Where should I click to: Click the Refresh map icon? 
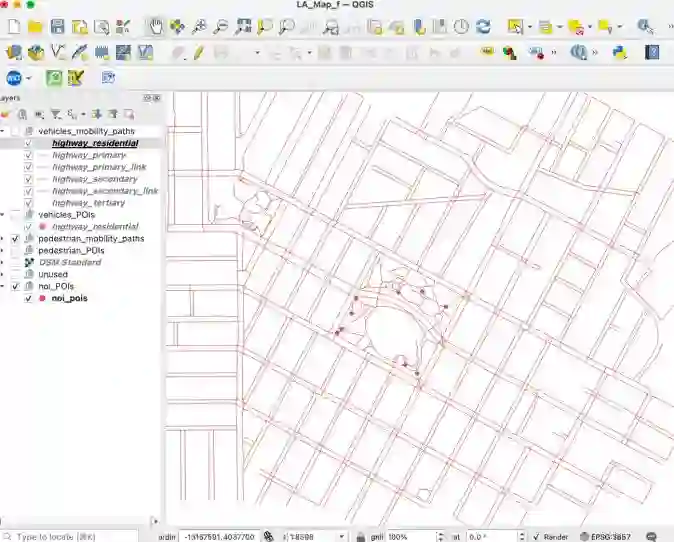tap(483, 27)
